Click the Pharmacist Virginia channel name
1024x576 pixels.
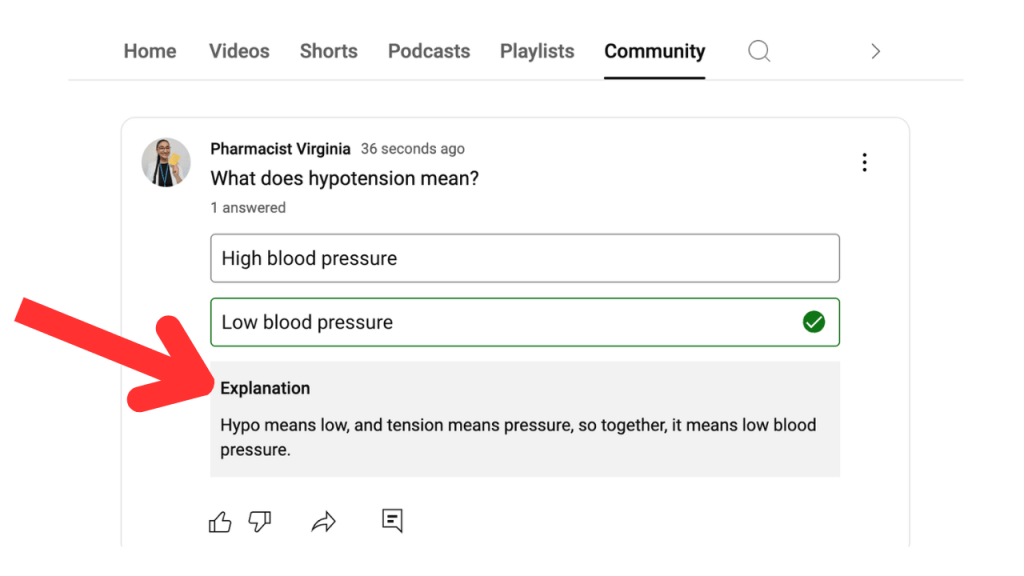coord(280,148)
